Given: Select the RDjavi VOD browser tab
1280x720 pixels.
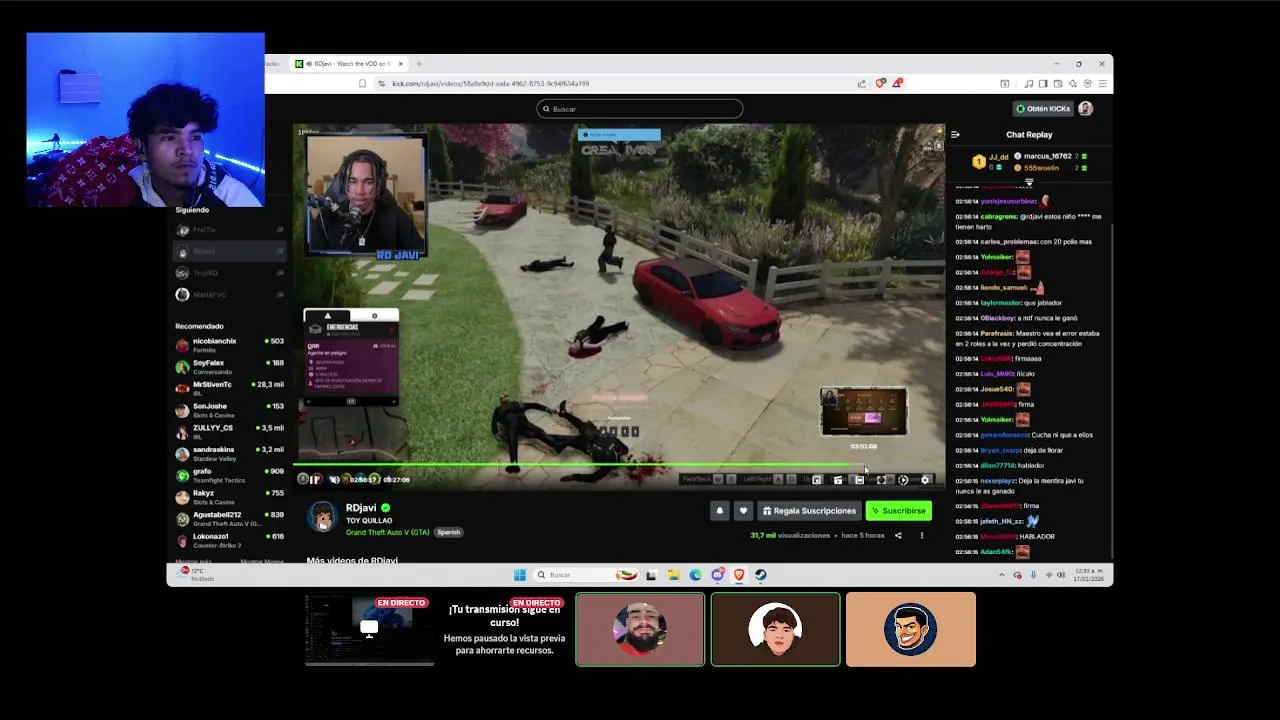Looking at the screenshot, I should coord(349,64).
